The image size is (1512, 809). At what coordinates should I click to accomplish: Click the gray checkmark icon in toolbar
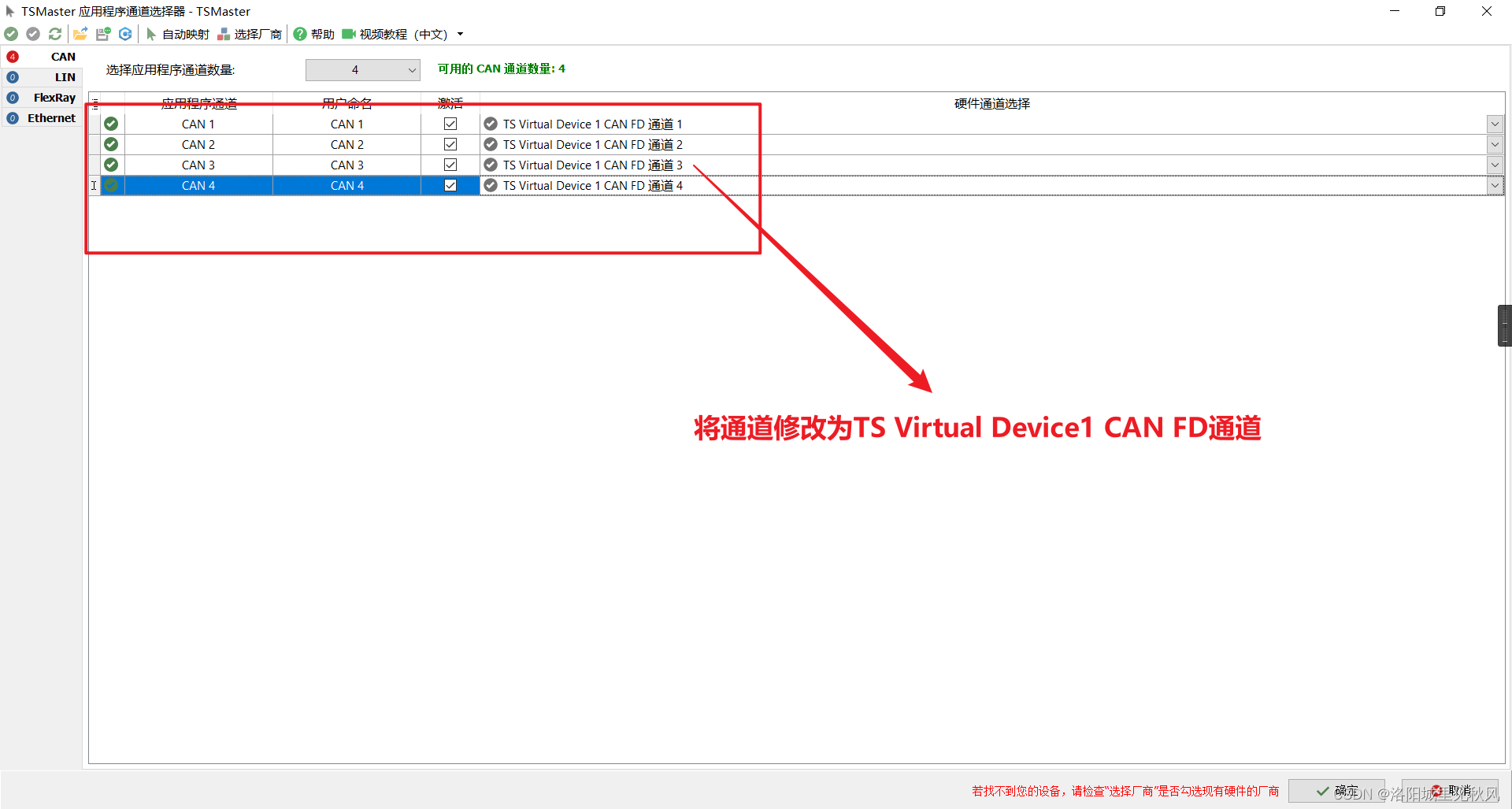[x=33, y=34]
